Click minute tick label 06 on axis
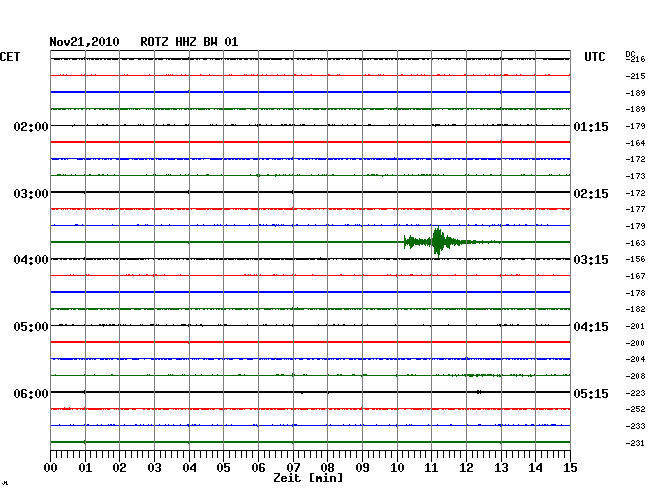Screen dimensions: 650x494 point(258,468)
